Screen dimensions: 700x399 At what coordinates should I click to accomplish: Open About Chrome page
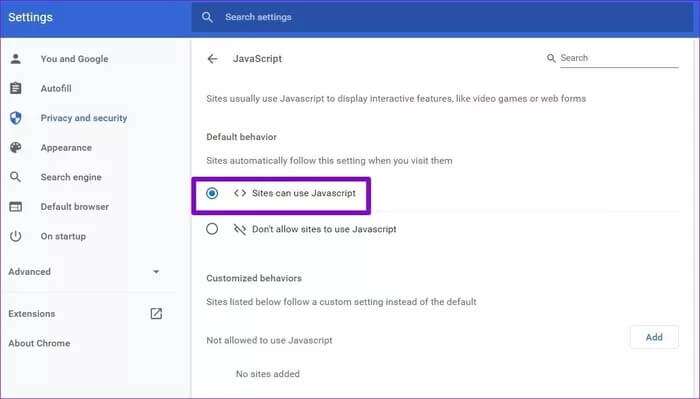[39, 343]
